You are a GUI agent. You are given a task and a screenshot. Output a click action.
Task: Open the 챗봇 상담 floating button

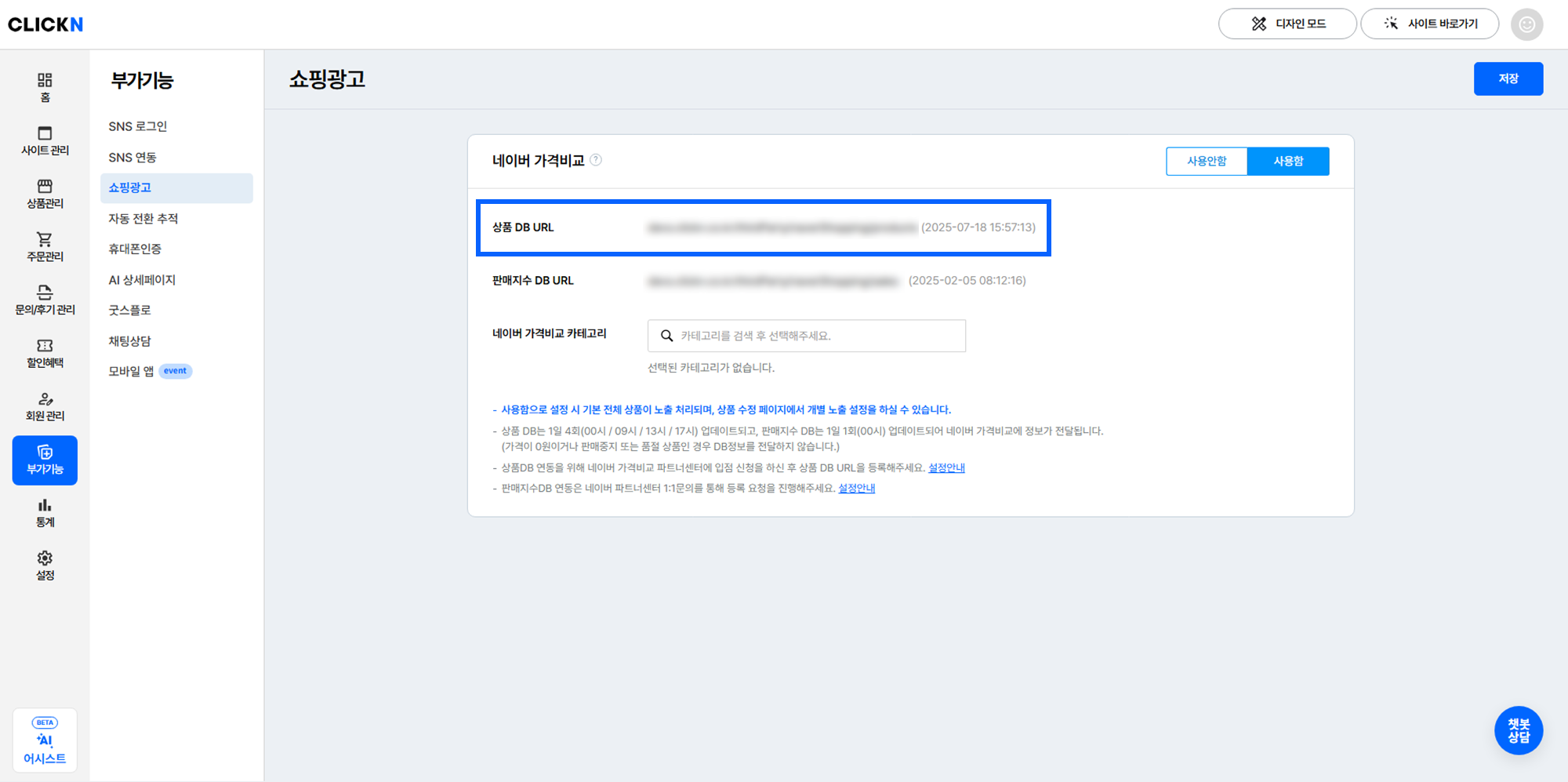[1519, 730]
